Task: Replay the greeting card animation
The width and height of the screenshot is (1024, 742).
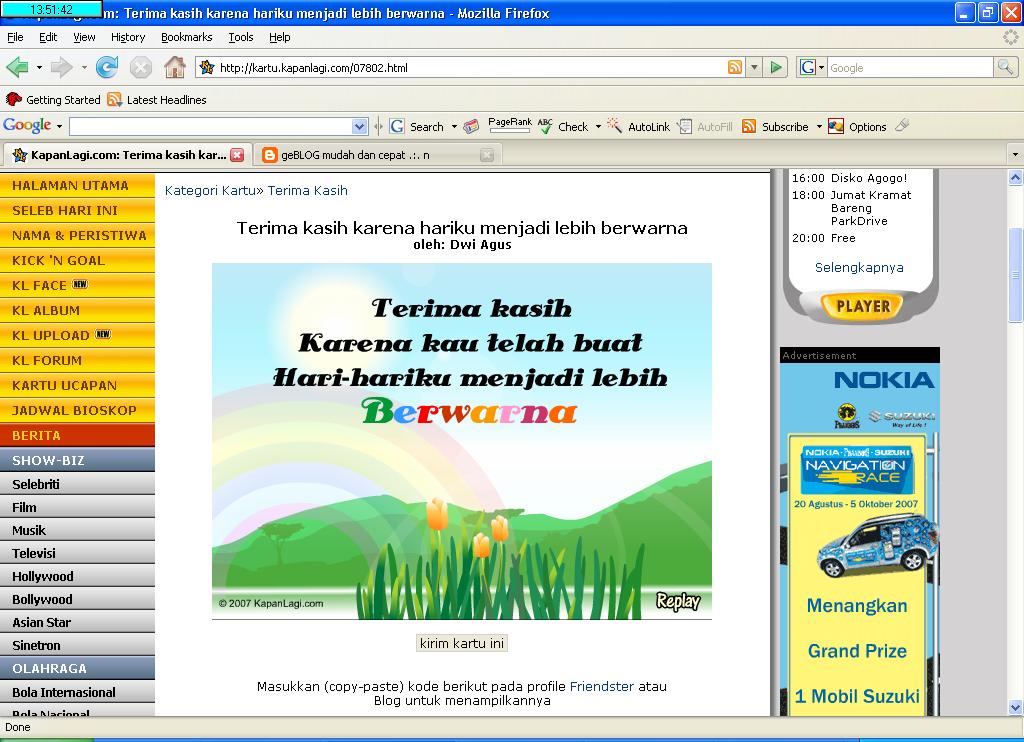Action: (x=678, y=602)
